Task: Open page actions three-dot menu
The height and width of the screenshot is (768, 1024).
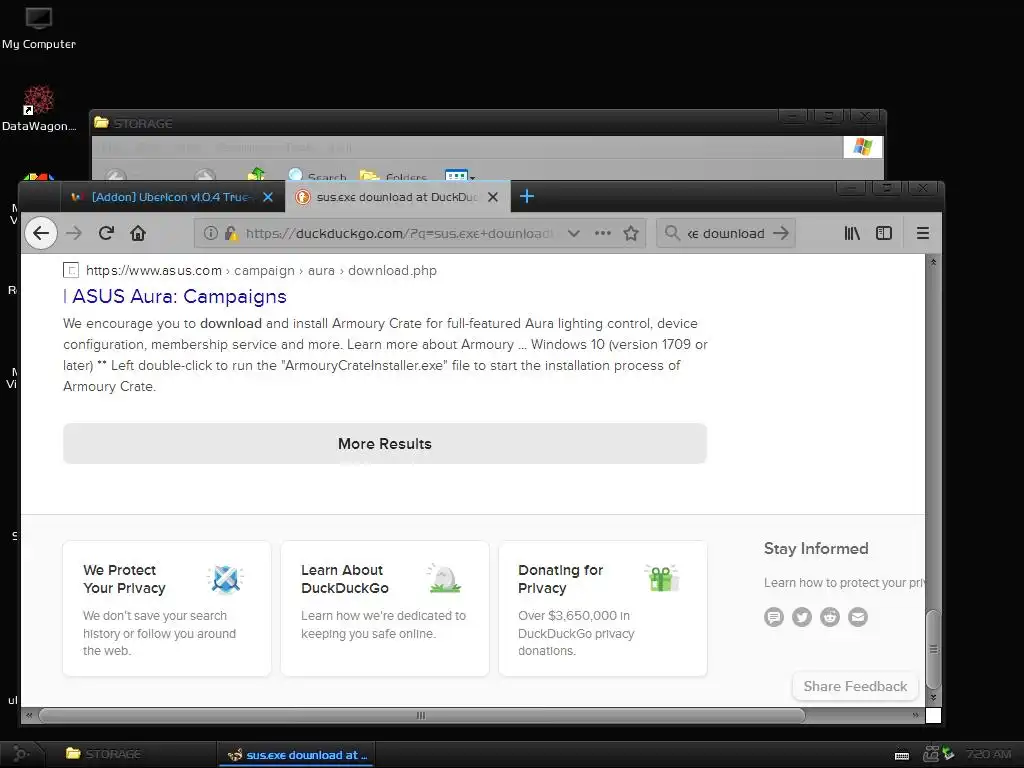Action: [x=603, y=233]
